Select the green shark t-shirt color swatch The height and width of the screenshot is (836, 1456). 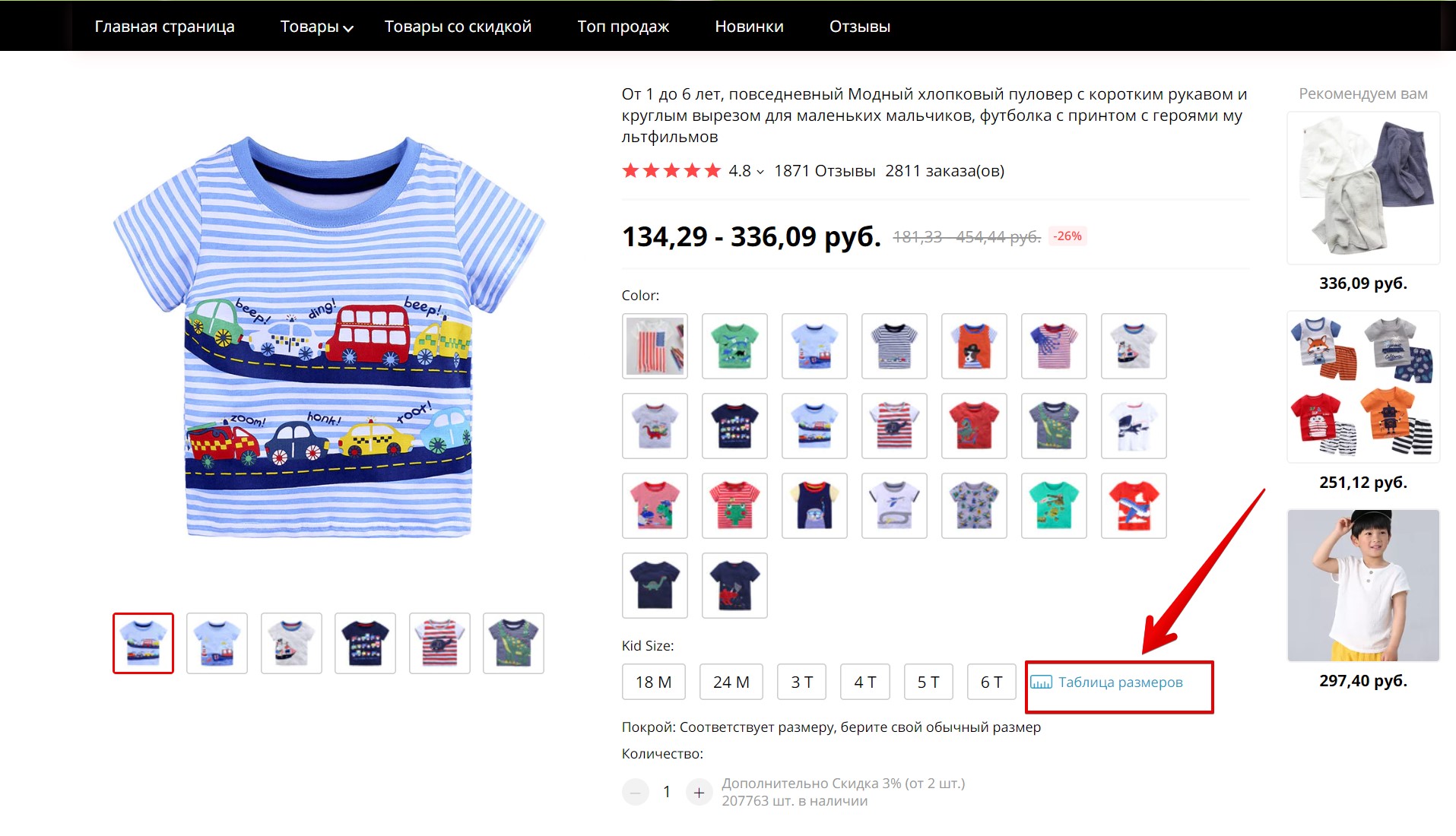734,347
